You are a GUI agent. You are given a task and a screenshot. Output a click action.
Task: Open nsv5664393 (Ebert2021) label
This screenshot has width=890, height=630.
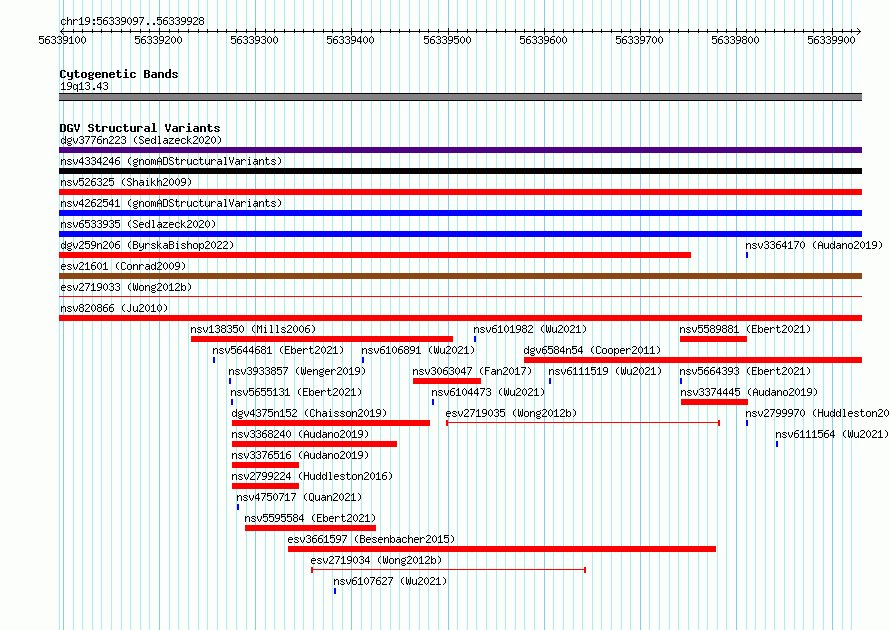click(x=745, y=371)
